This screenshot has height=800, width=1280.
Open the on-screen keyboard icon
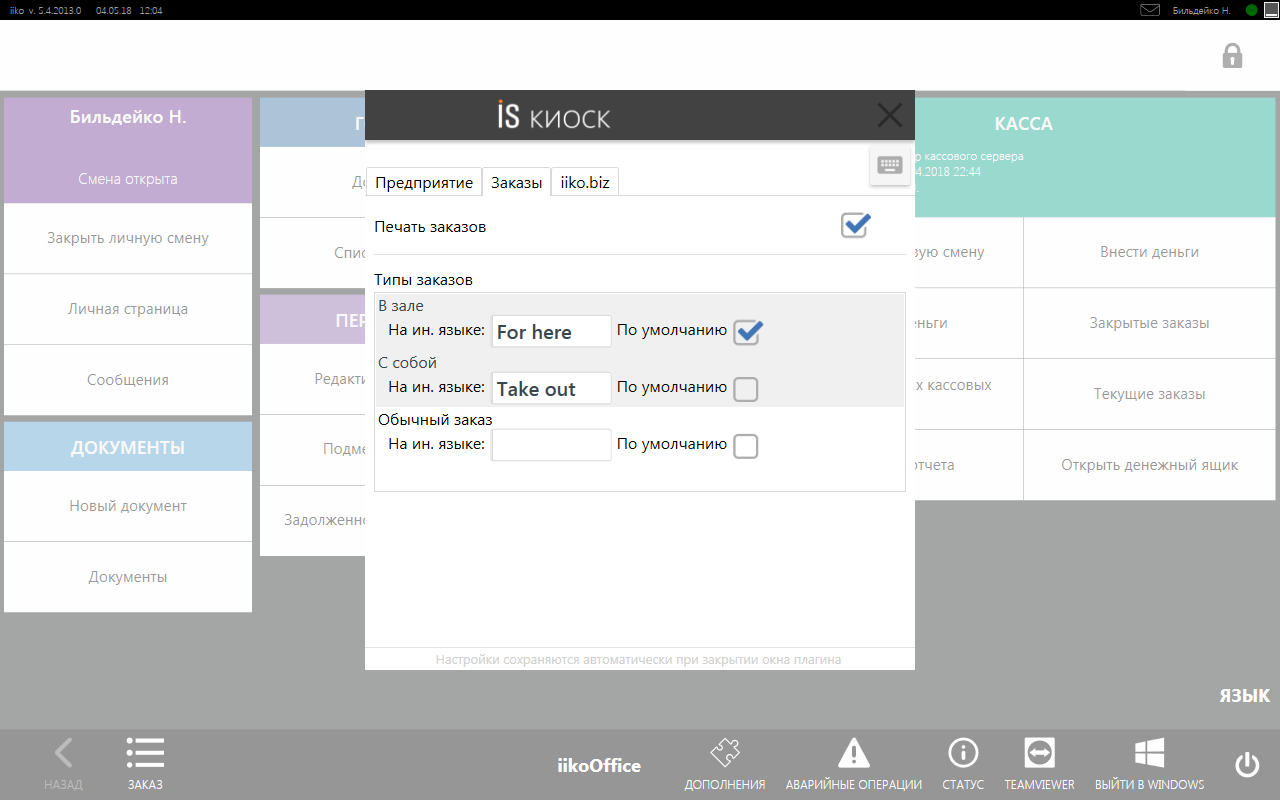(890, 166)
